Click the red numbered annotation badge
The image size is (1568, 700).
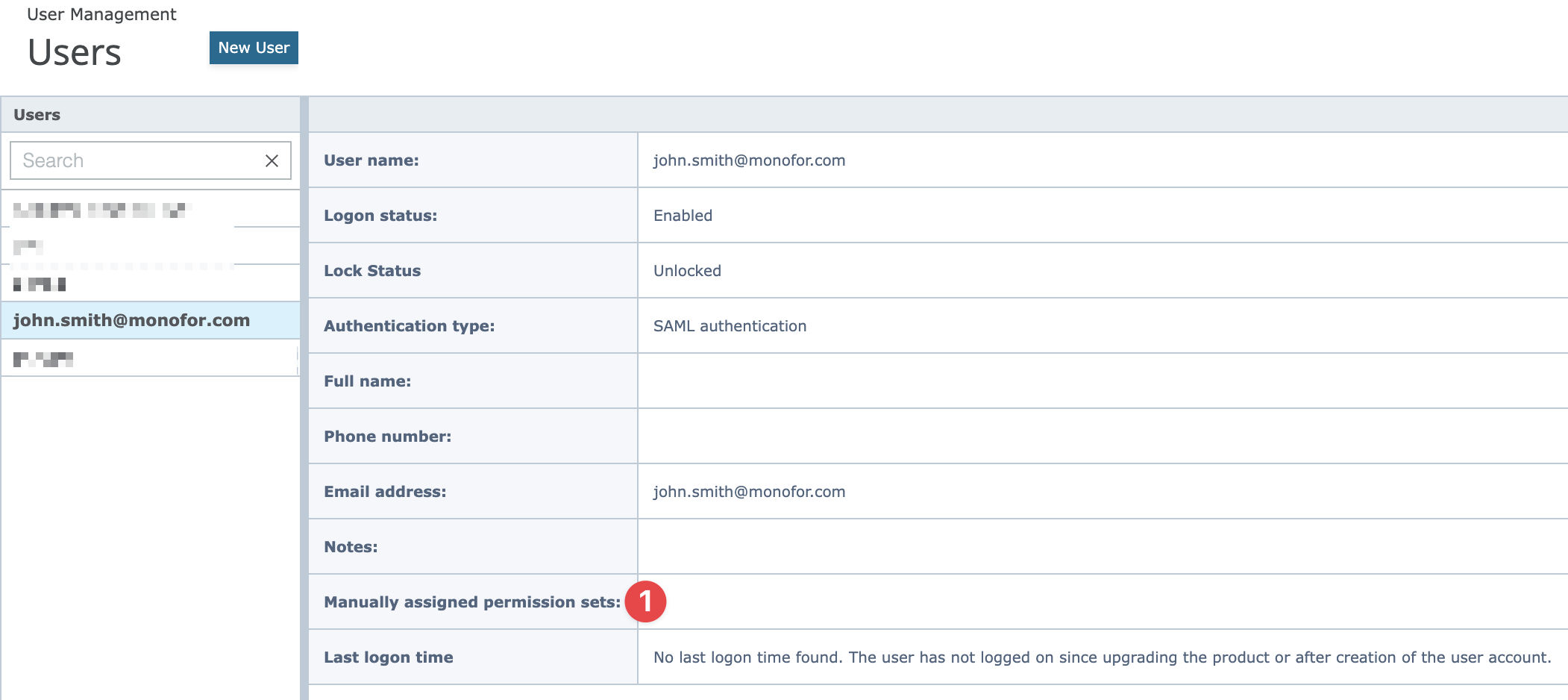pyautogui.click(x=647, y=601)
